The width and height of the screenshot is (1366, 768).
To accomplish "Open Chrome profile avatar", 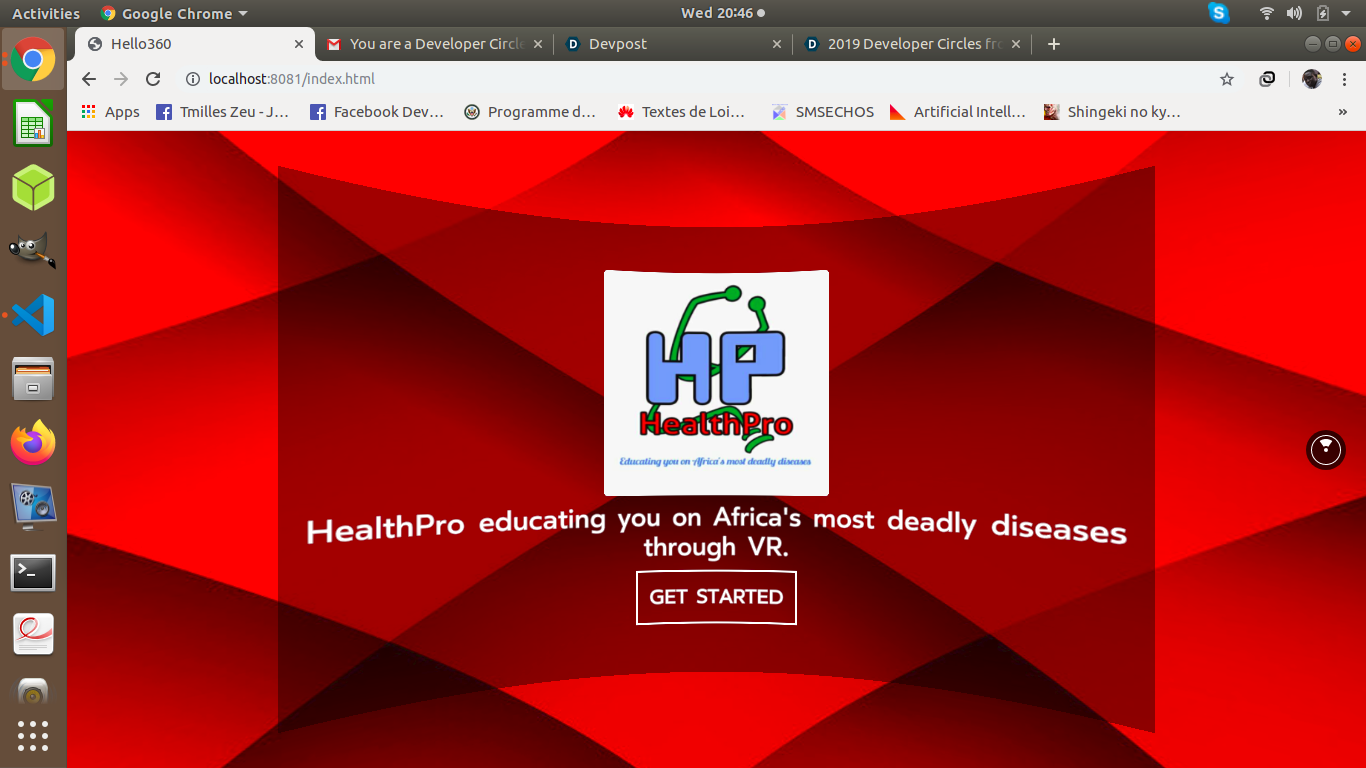I will click(1312, 79).
